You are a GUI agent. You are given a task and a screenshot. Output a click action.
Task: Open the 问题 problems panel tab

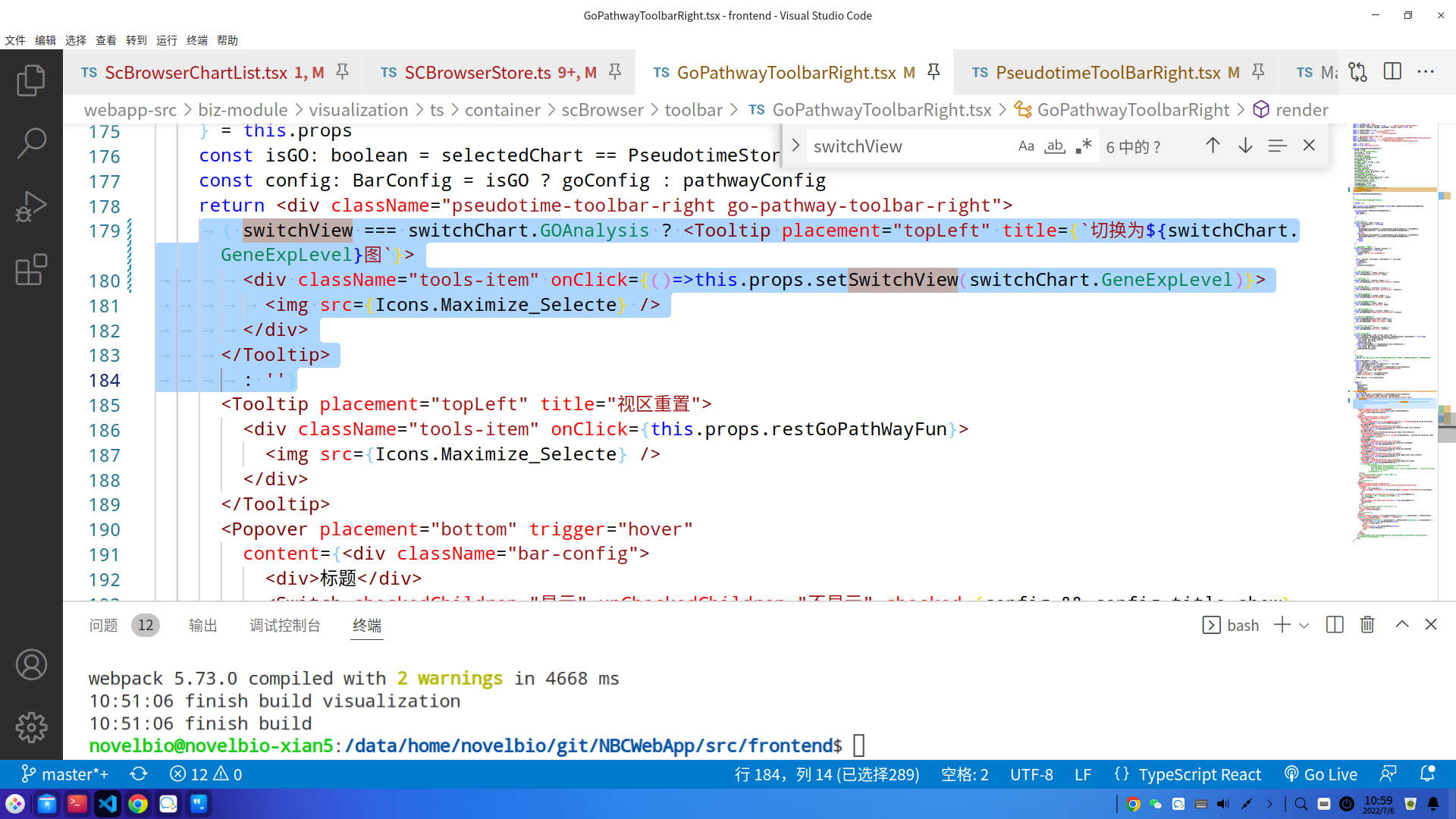pos(104,626)
